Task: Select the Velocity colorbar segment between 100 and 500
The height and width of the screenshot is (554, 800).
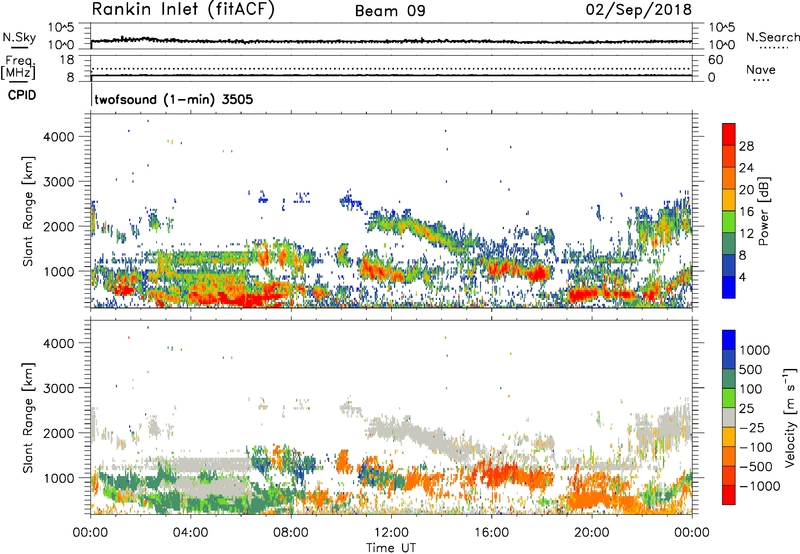Action: point(729,379)
